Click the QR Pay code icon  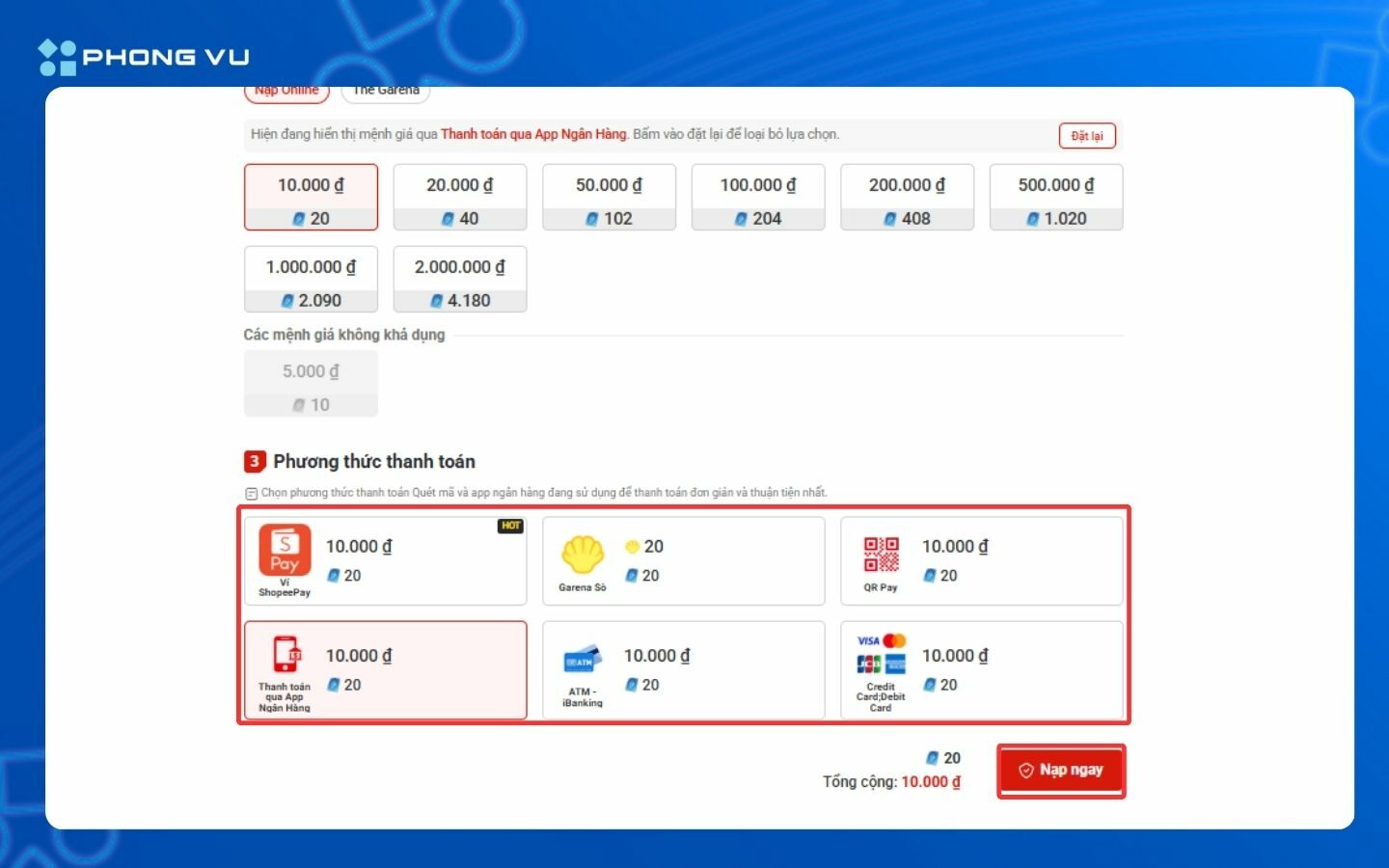[881, 556]
